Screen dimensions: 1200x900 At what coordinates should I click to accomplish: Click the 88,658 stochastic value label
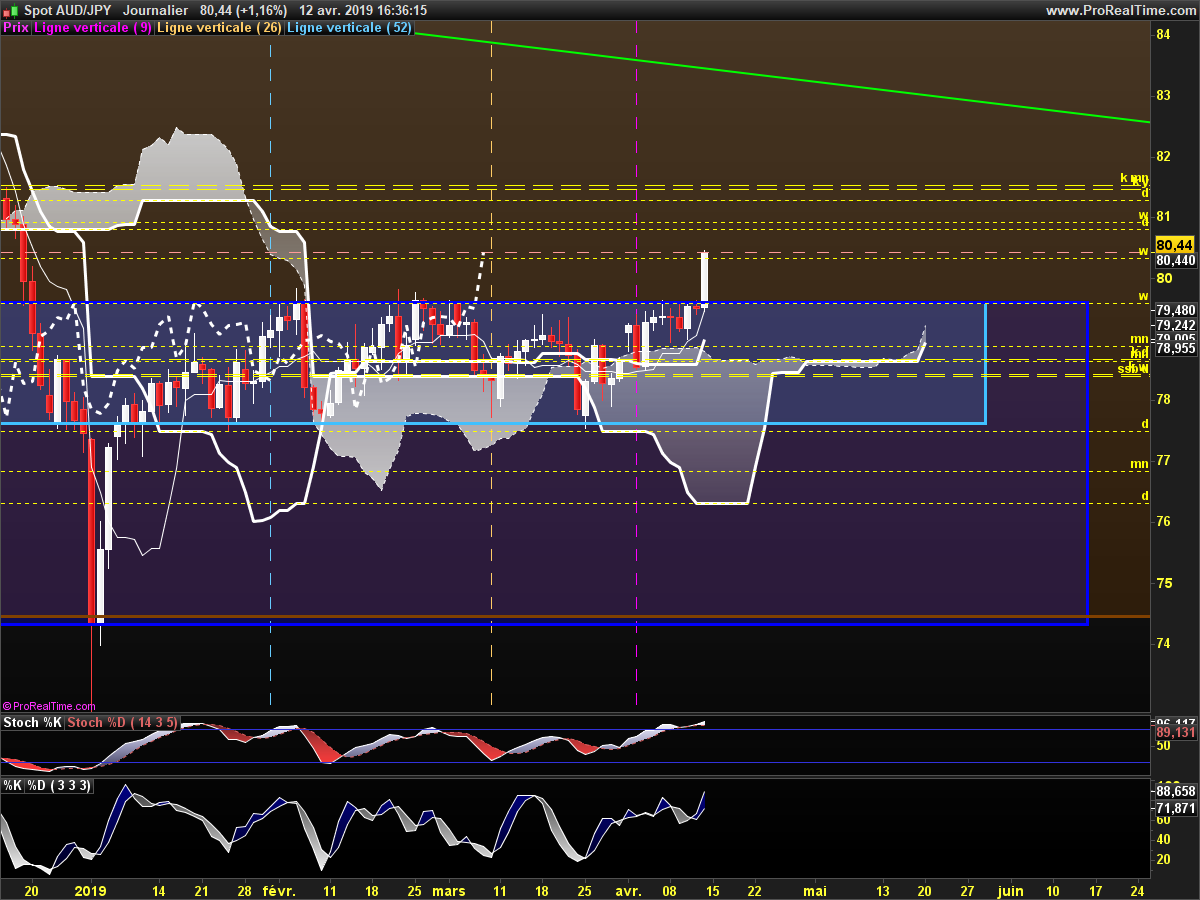[x=1175, y=790]
